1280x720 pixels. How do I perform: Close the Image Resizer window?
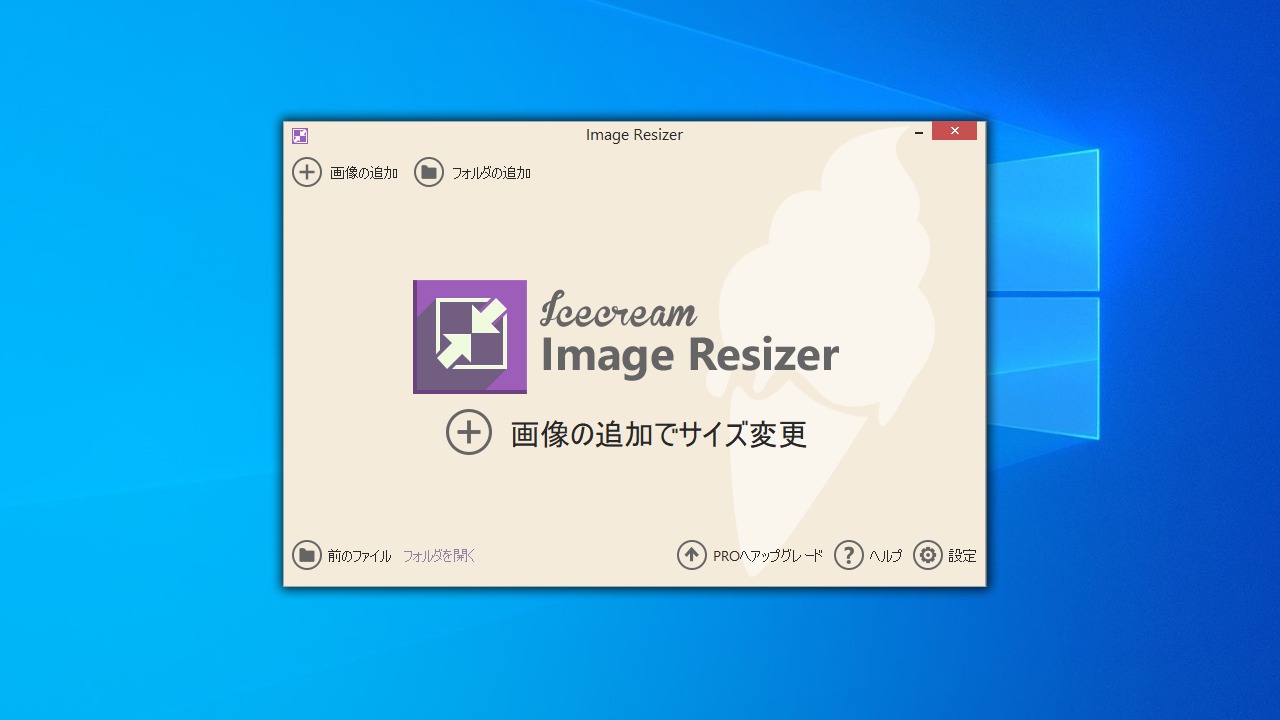[954, 131]
